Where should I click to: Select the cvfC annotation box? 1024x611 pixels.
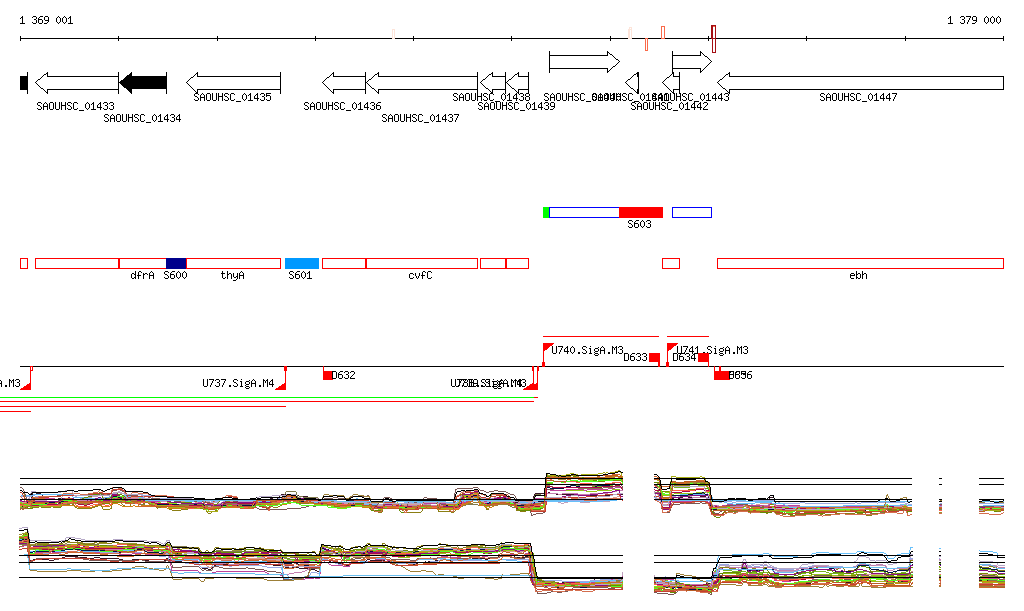coord(422,264)
